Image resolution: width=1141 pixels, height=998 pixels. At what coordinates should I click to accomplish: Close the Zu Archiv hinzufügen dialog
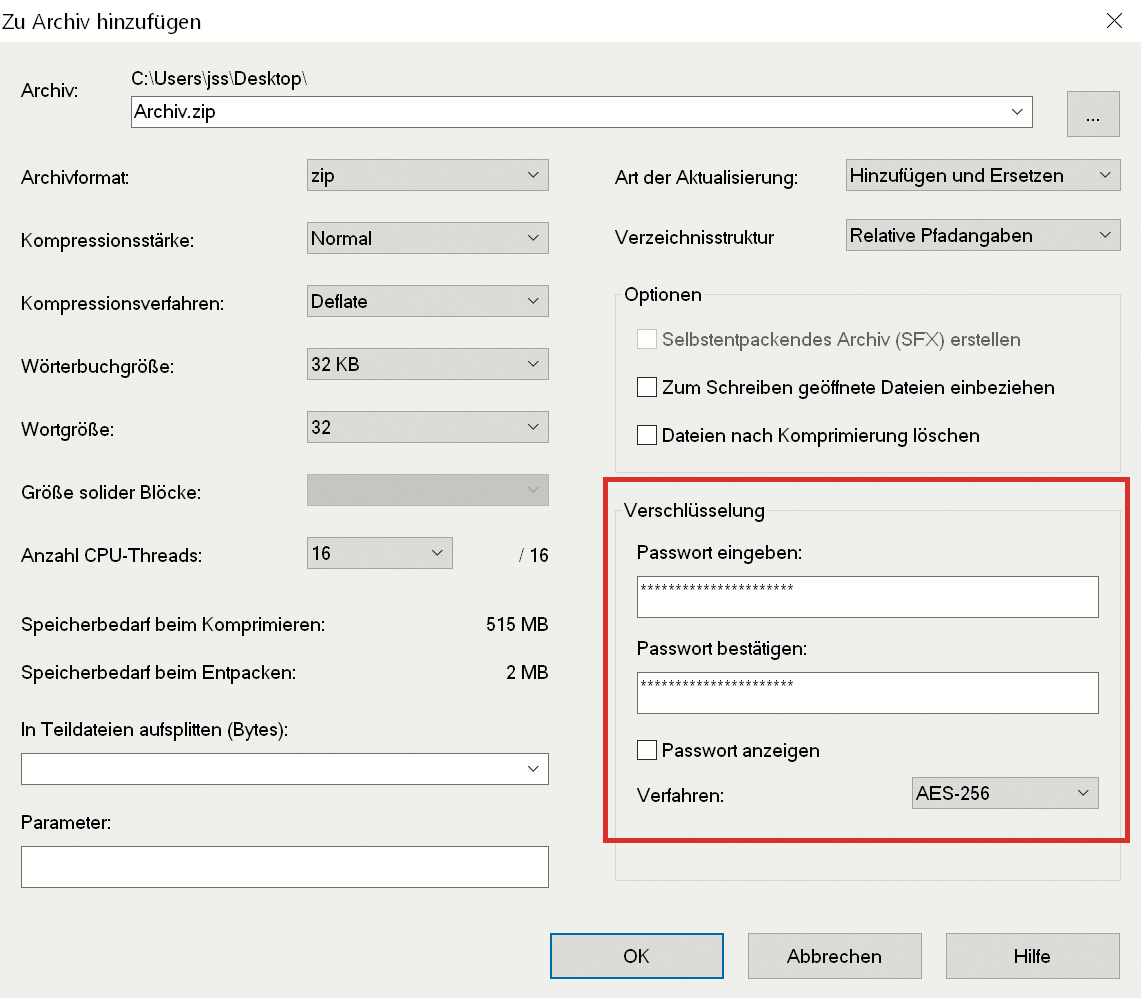click(1113, 19)
